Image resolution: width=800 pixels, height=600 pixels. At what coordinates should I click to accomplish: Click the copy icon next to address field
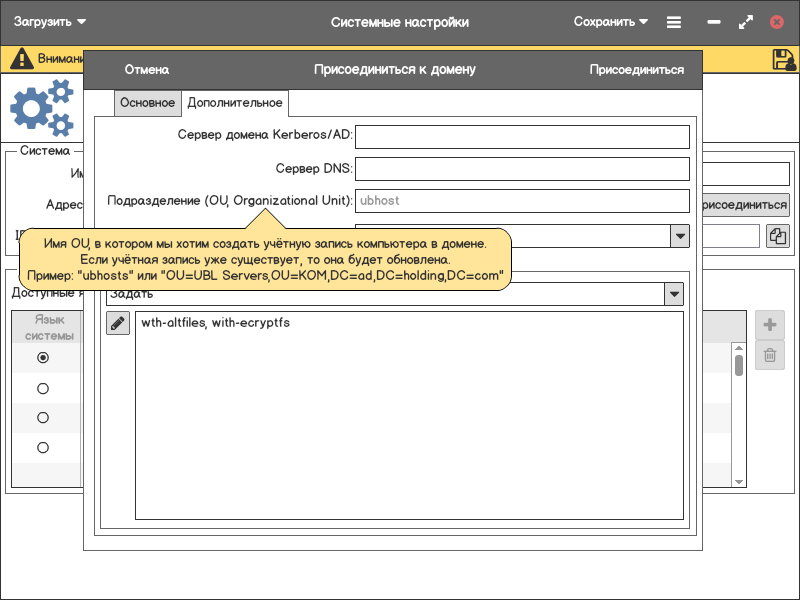point(777,236)
